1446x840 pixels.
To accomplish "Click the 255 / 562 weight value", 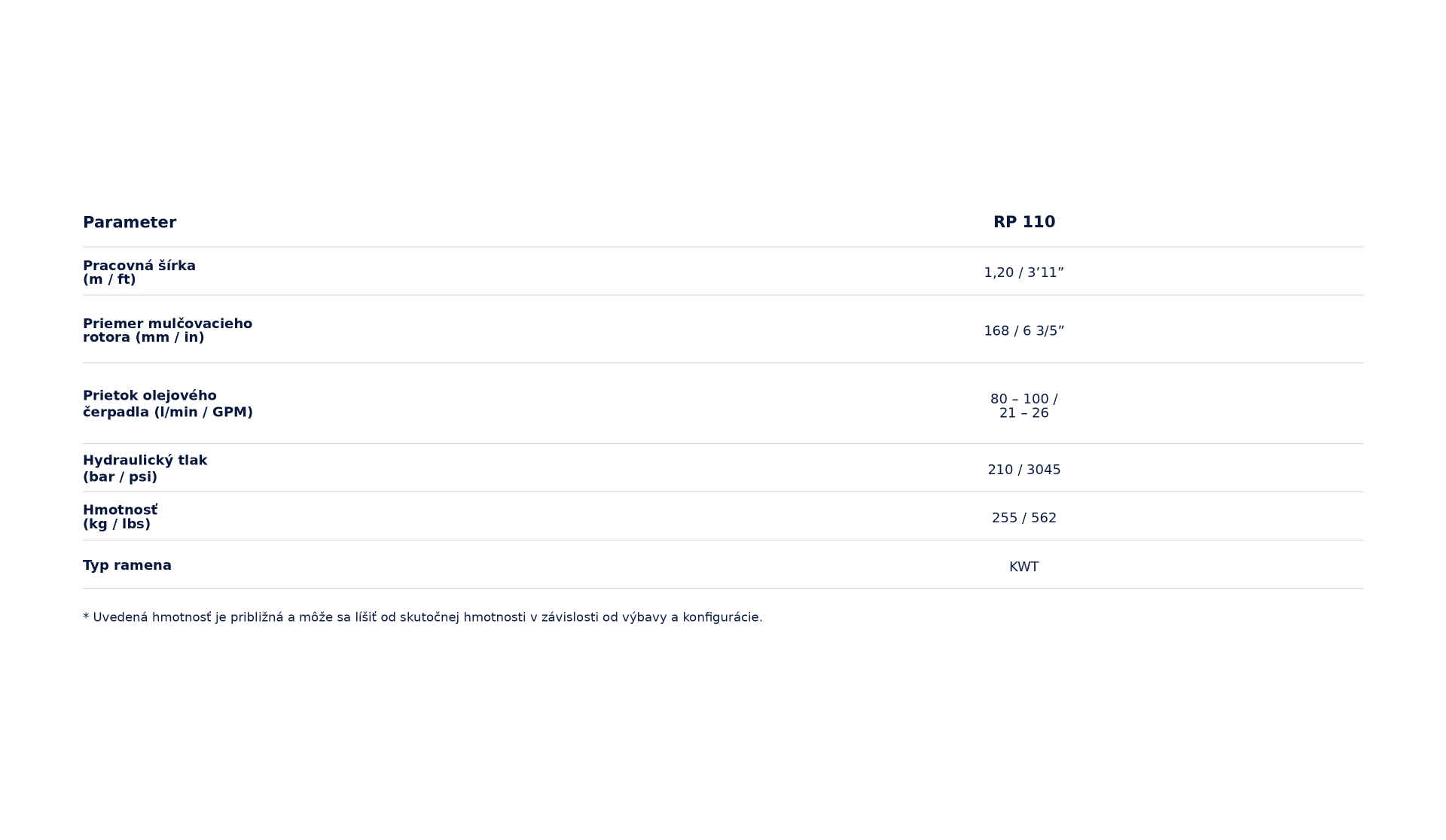I will [x=1023, y=518].
